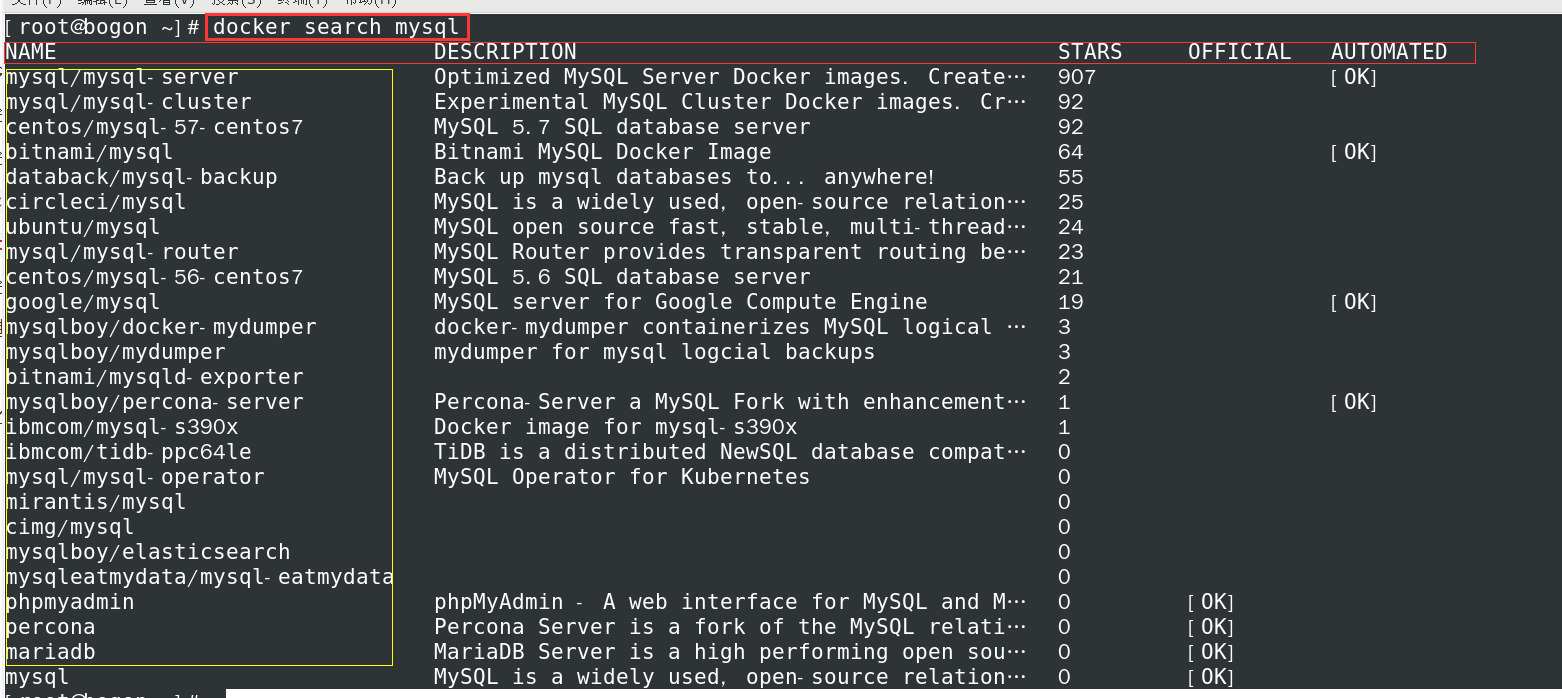Viewport: 1562px width, 698px height.
Task: Click the AUTOMATED [OK] in mysql/mysql-server row
Action: [x=1354, y=77]
